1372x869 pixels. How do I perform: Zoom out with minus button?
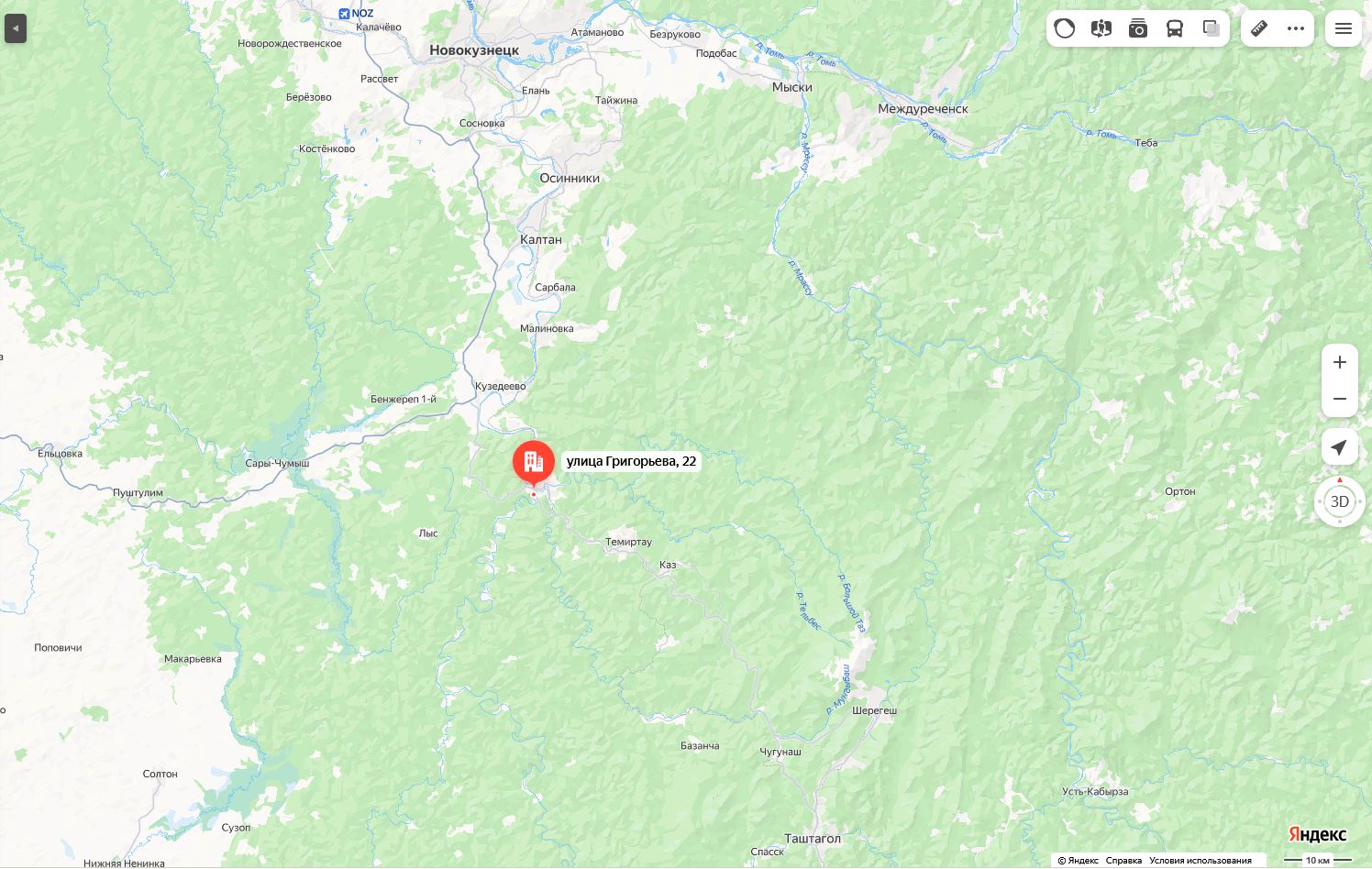pos(1340,399)
